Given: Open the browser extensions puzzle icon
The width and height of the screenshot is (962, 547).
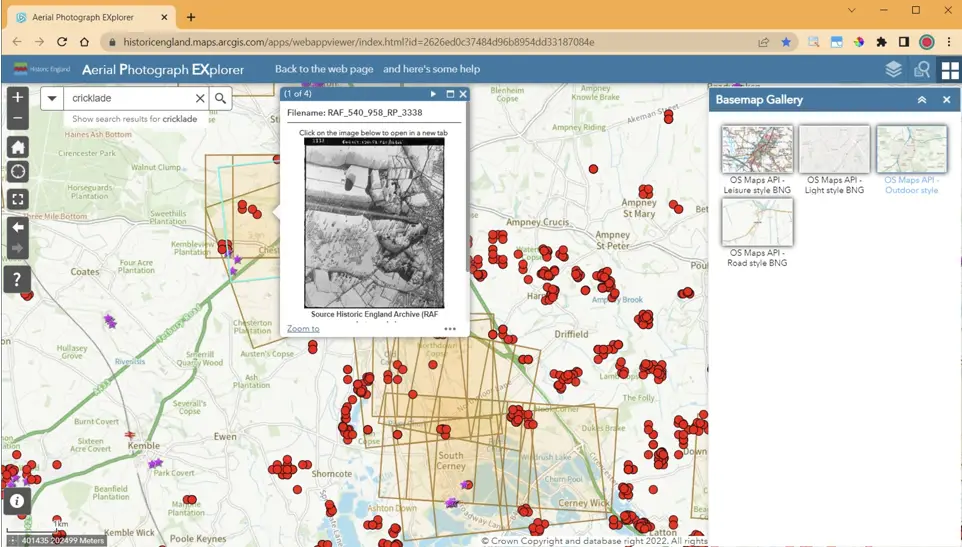Looking at the screenshot, I should point(882,42).
